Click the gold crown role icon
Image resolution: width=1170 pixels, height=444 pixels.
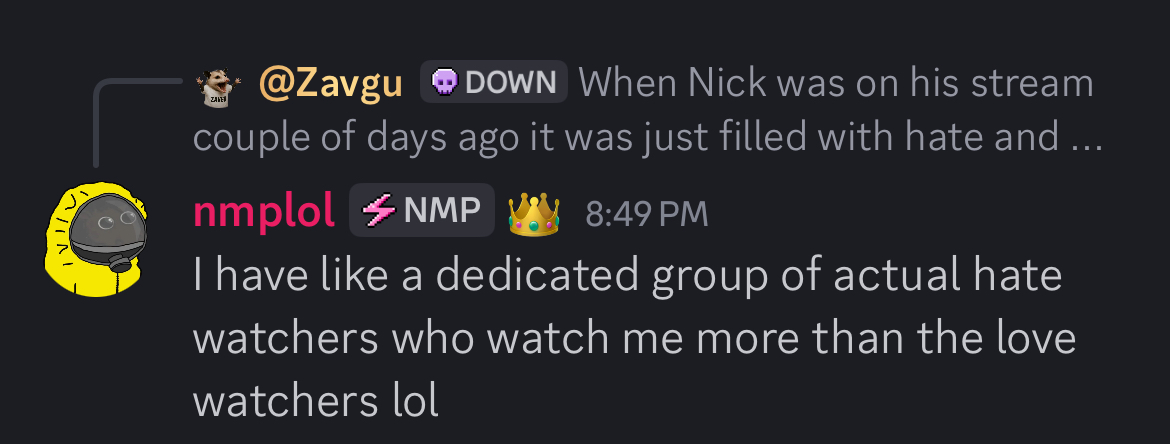pyautogui.click(x=534, y=213)
